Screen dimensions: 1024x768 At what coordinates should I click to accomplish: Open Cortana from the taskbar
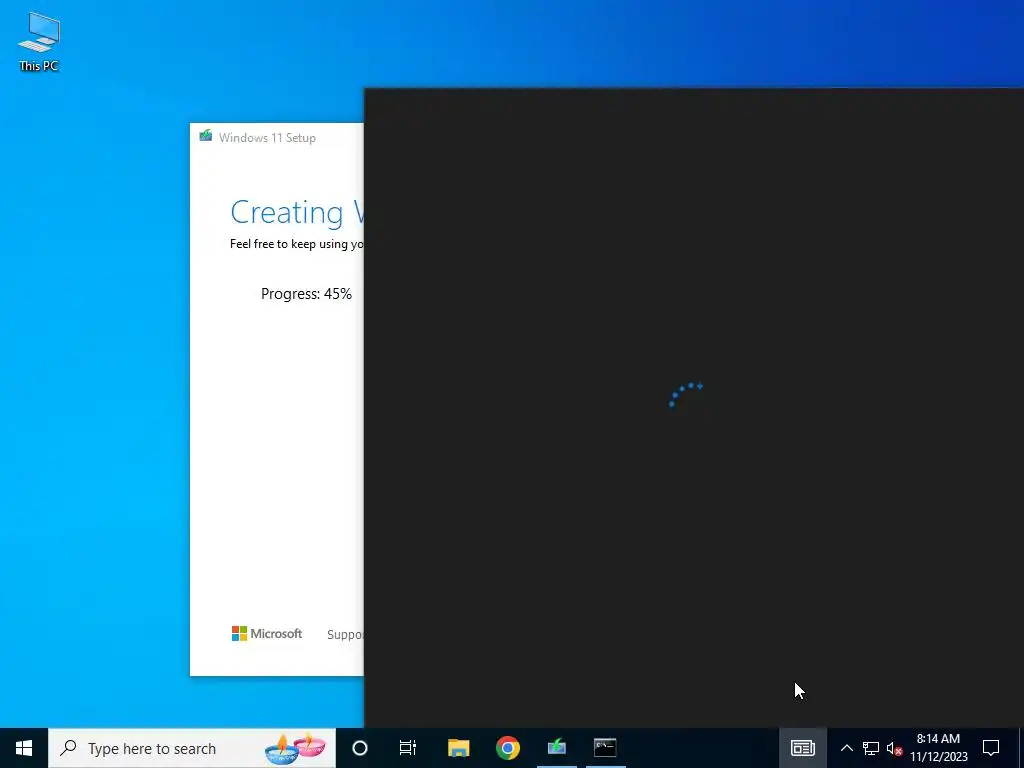[360, 748]
